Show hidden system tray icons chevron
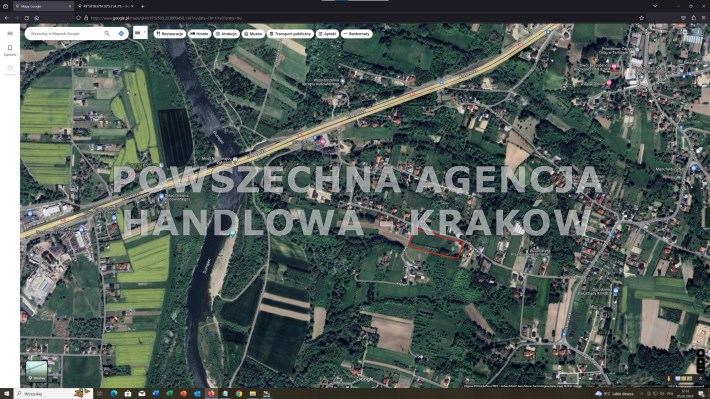 641,394
